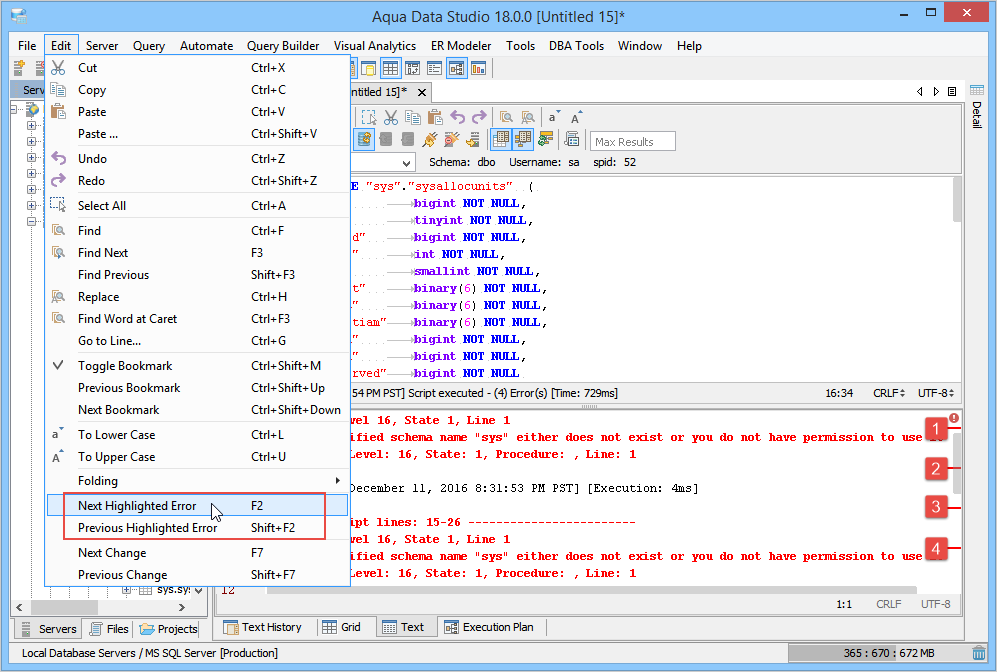
Task: Collapse the root server node beside globe icon
Action: tap(14, 109)
